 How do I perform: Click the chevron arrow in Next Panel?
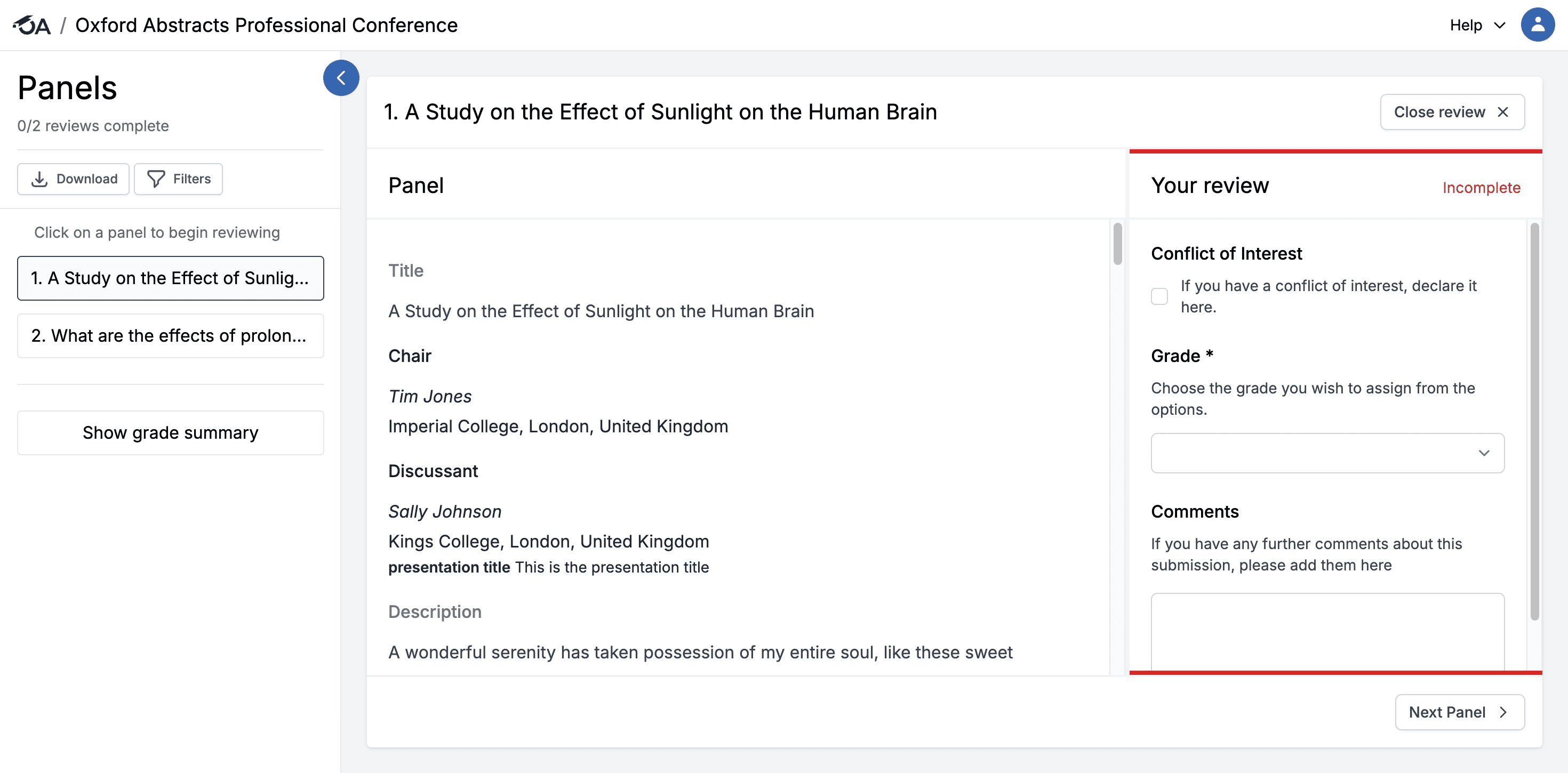click(1503, 712)
